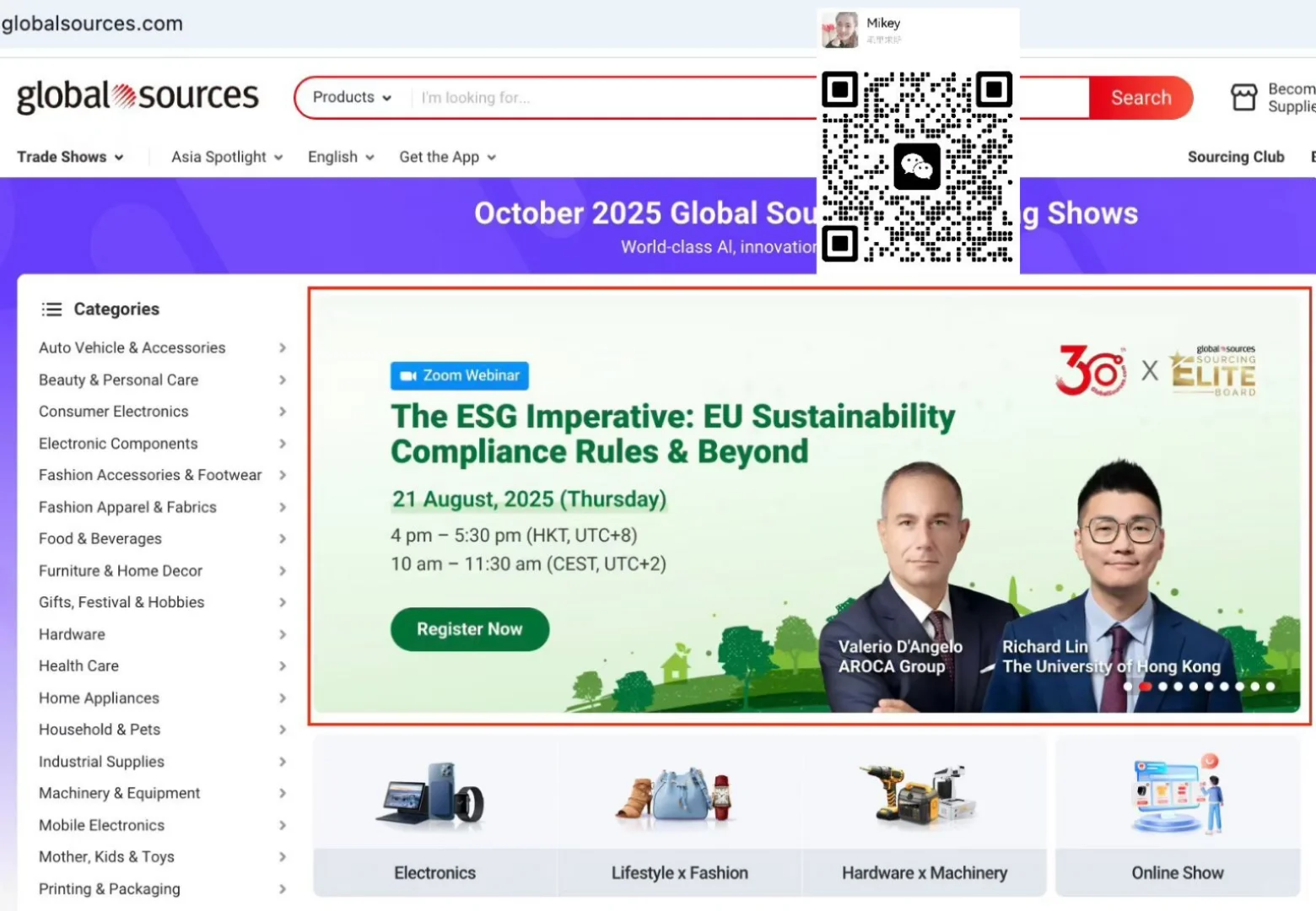Open the Sourcing Club link
This screenshot has width=1316, height=911.
1236,157
